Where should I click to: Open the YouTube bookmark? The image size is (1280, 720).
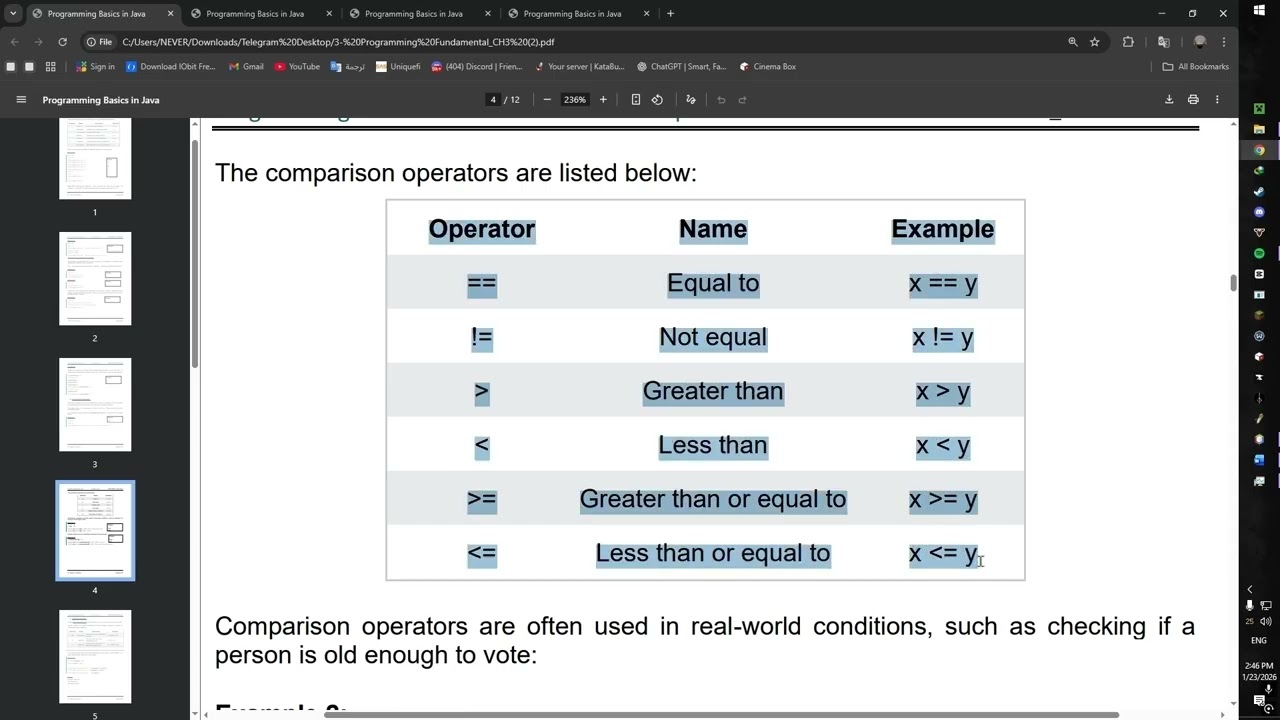pos(297,67)
